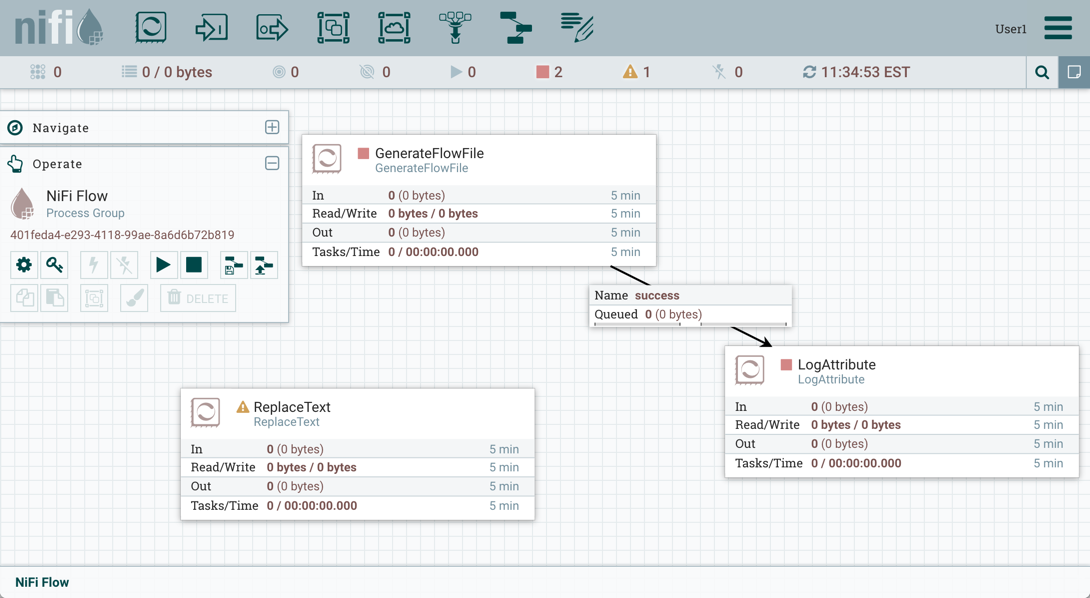
Task: Select the Process Group toolbar icon
Action: tap(333, 27)
